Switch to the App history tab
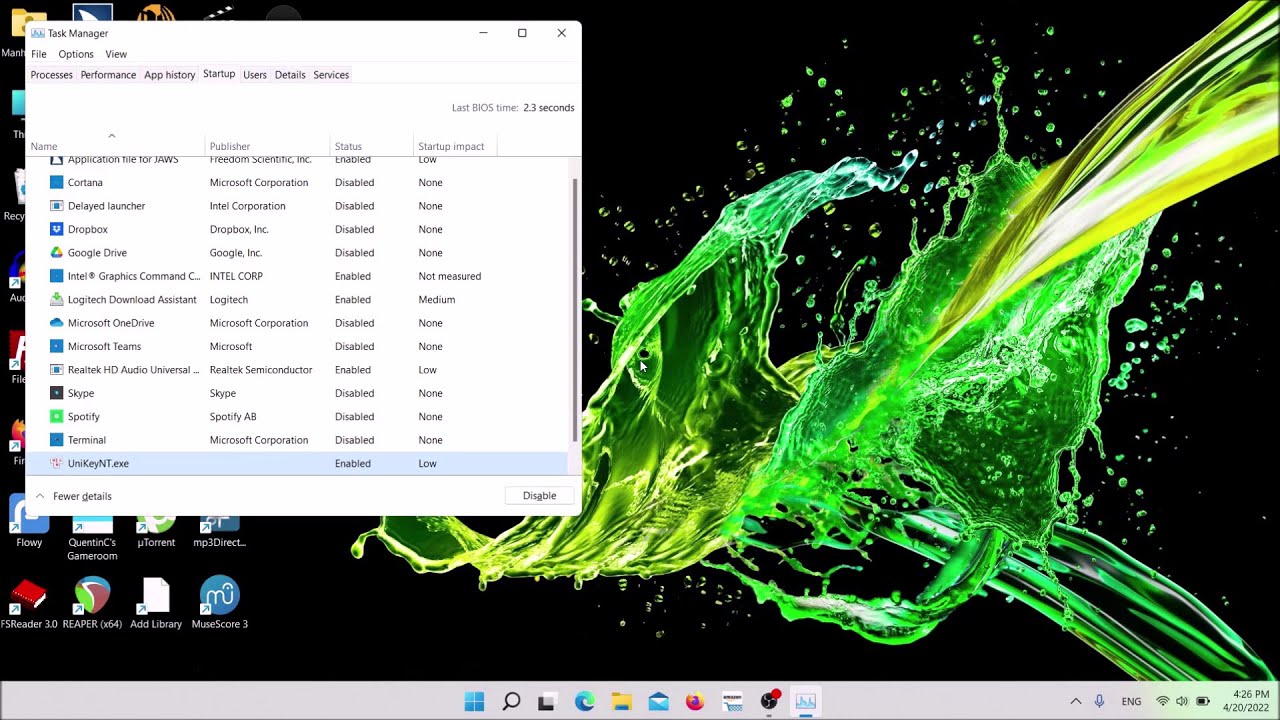 tap(169, 75)
